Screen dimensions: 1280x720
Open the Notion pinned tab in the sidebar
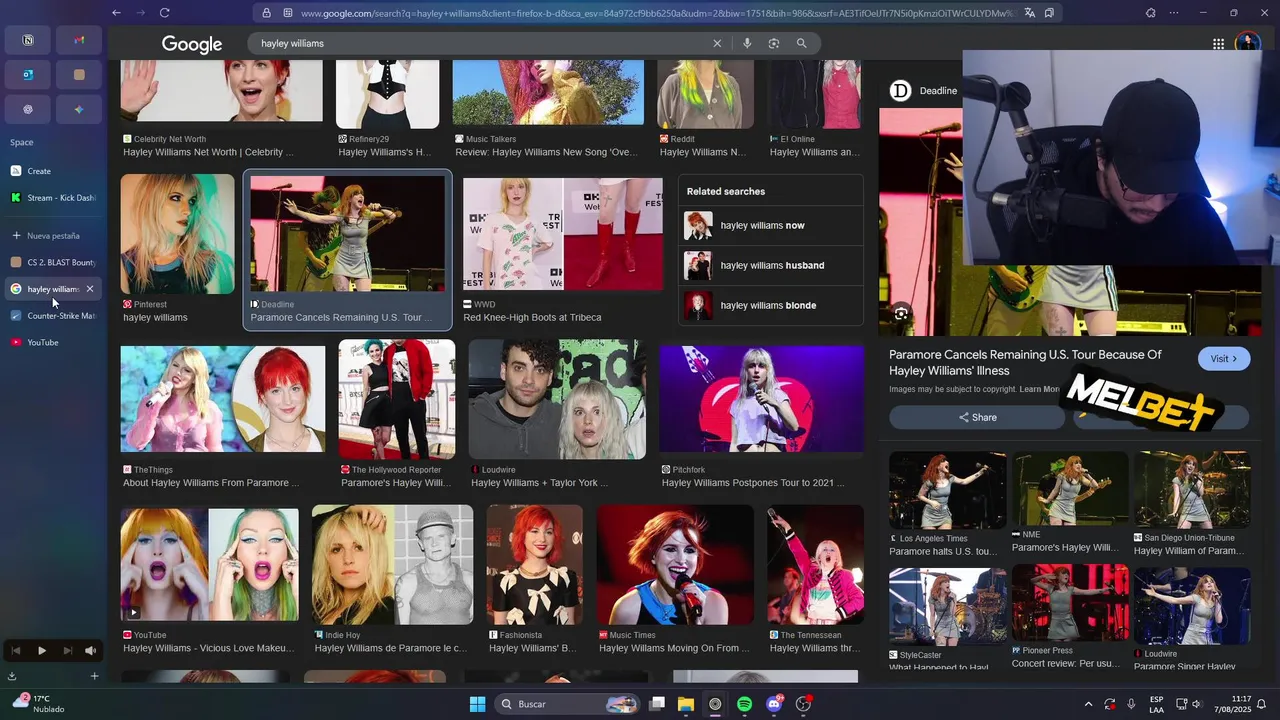pos(28,40)
